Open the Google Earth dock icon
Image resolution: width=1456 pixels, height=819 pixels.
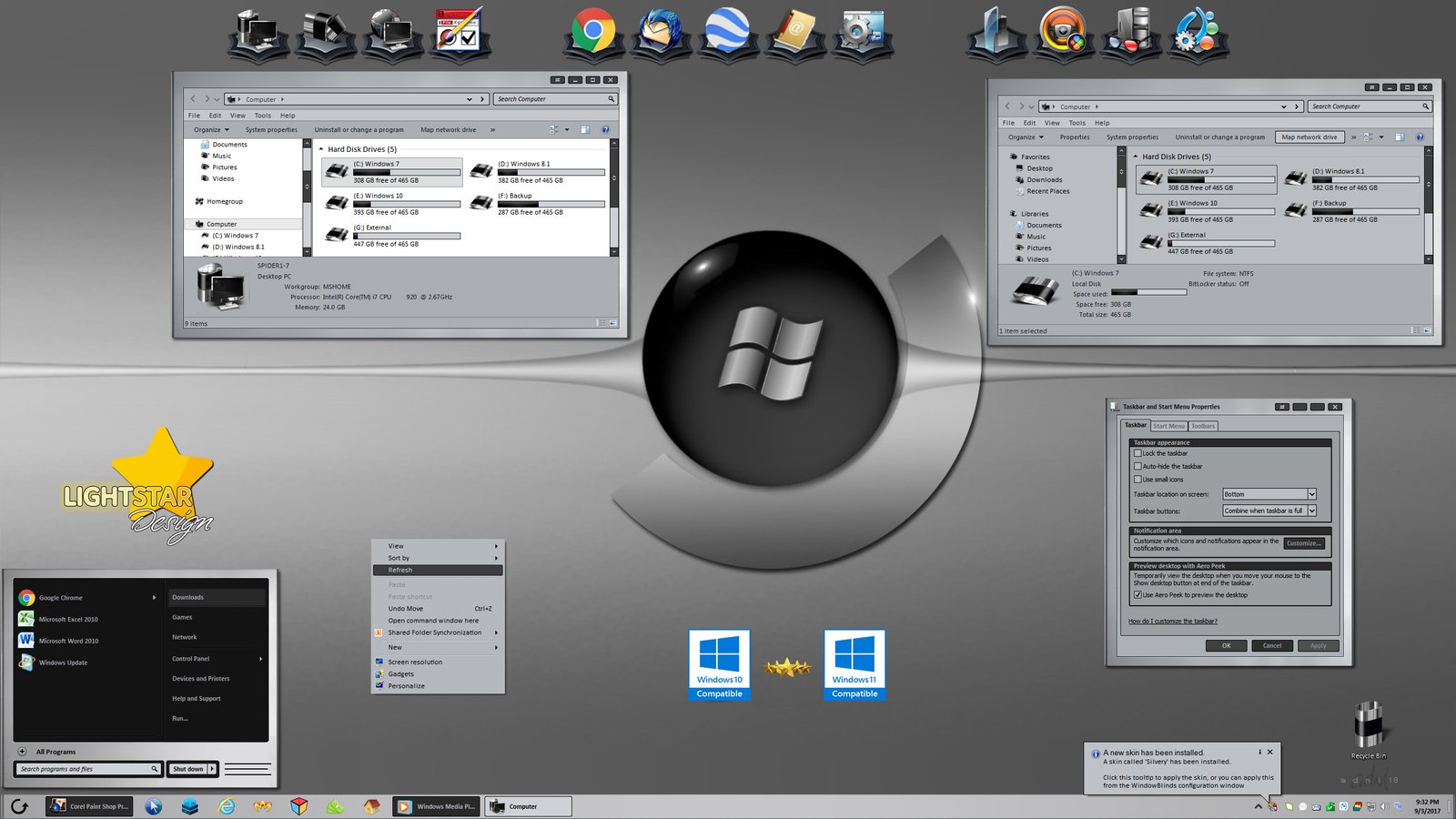727,32
